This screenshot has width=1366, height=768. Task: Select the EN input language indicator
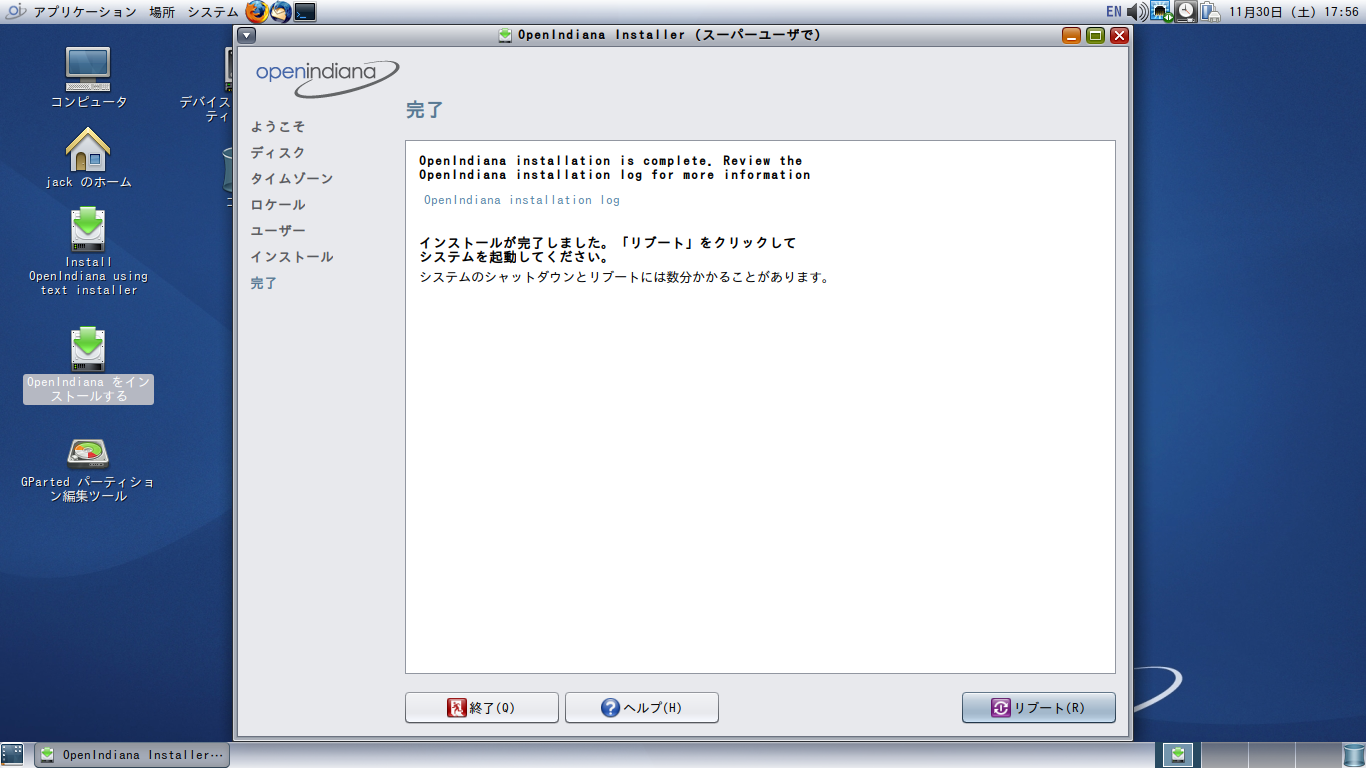click(1113, 12)
